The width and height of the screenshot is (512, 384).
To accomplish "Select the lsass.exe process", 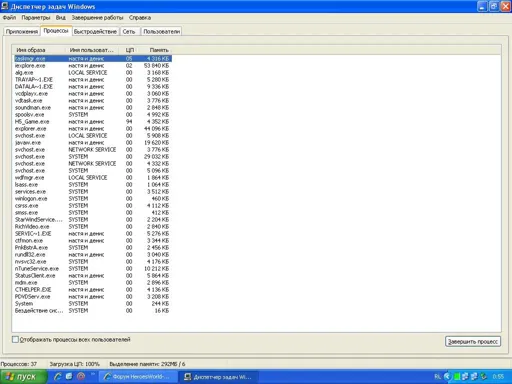I will 93,185.
